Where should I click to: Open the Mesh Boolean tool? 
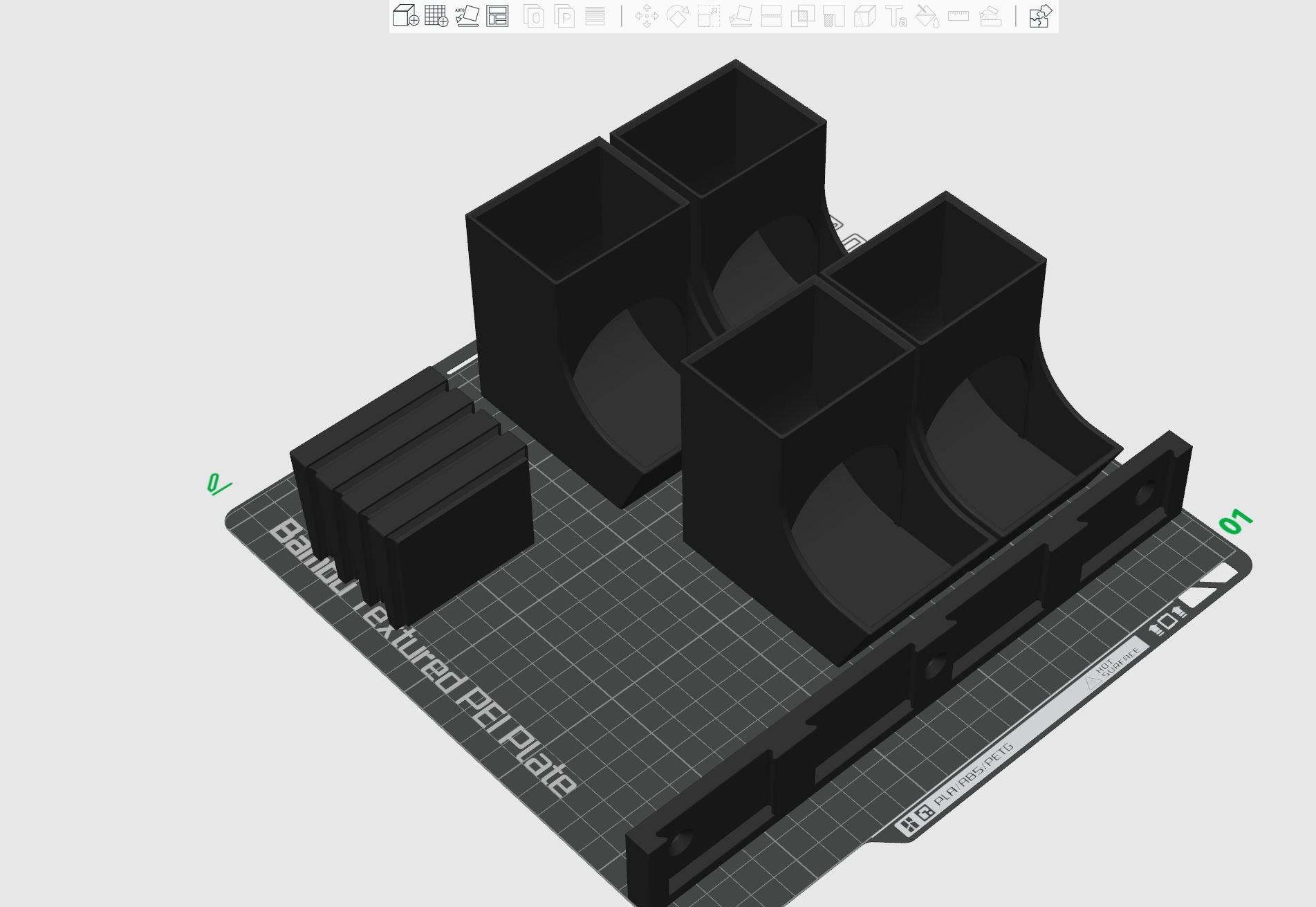tap(802, 16)
